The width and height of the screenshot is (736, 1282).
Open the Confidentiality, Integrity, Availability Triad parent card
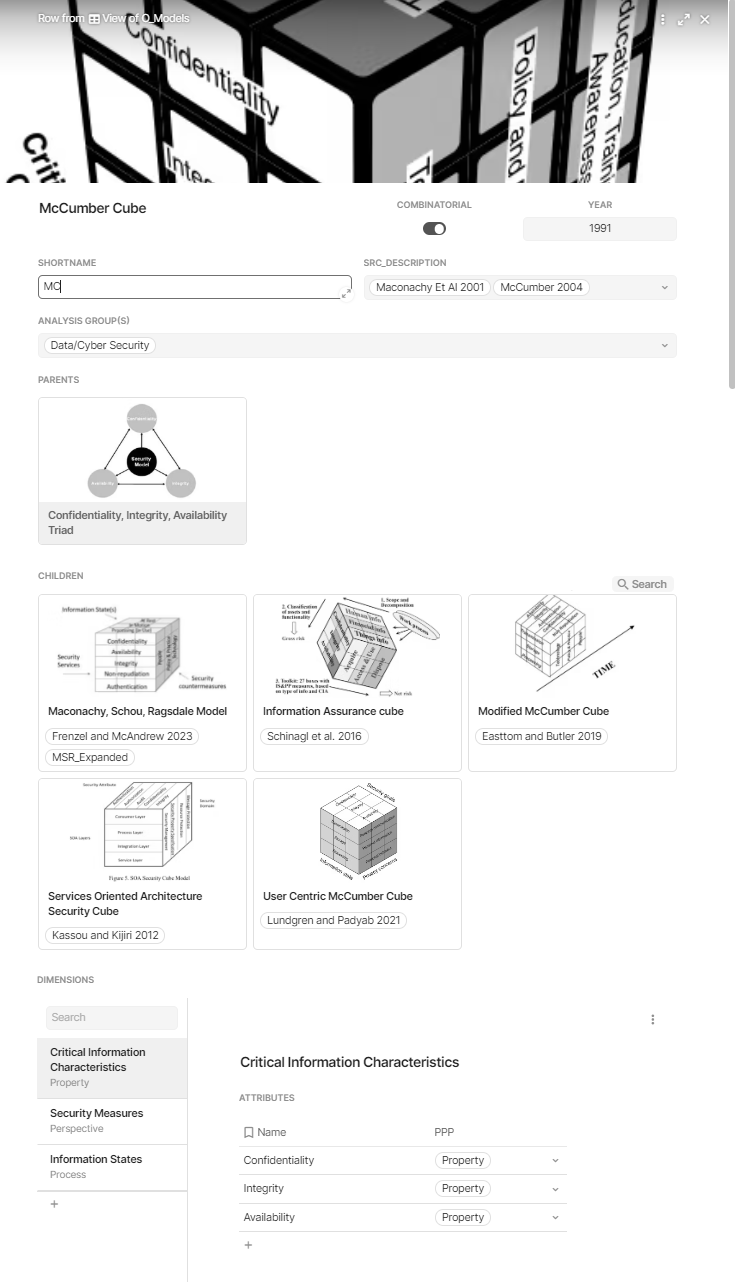coord(142,471)
